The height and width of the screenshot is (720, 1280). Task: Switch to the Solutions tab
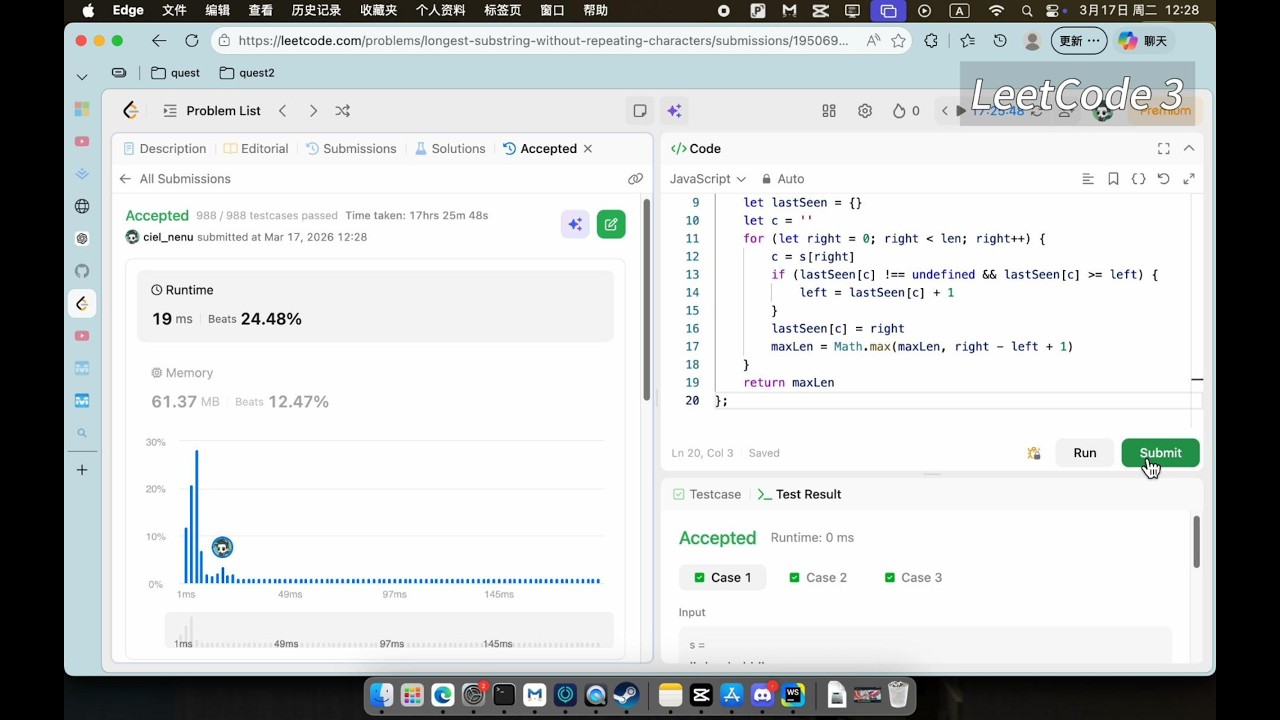coord(450,148)
